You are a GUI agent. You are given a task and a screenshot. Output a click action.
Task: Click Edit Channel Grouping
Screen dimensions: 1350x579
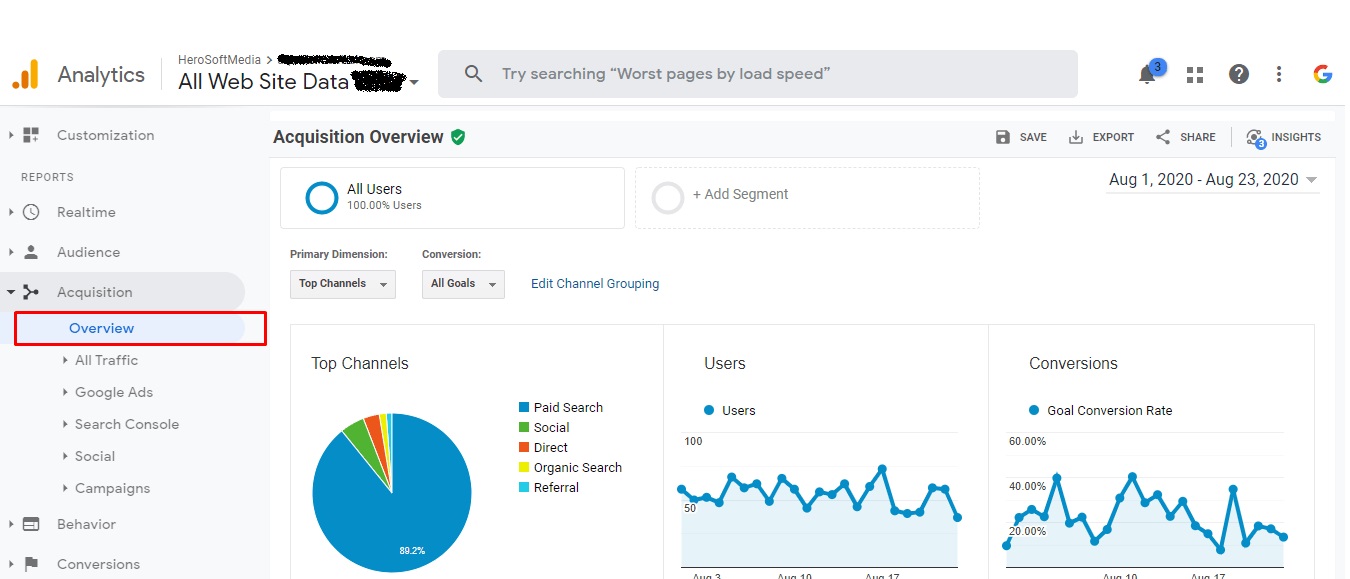tap(594, 284)
